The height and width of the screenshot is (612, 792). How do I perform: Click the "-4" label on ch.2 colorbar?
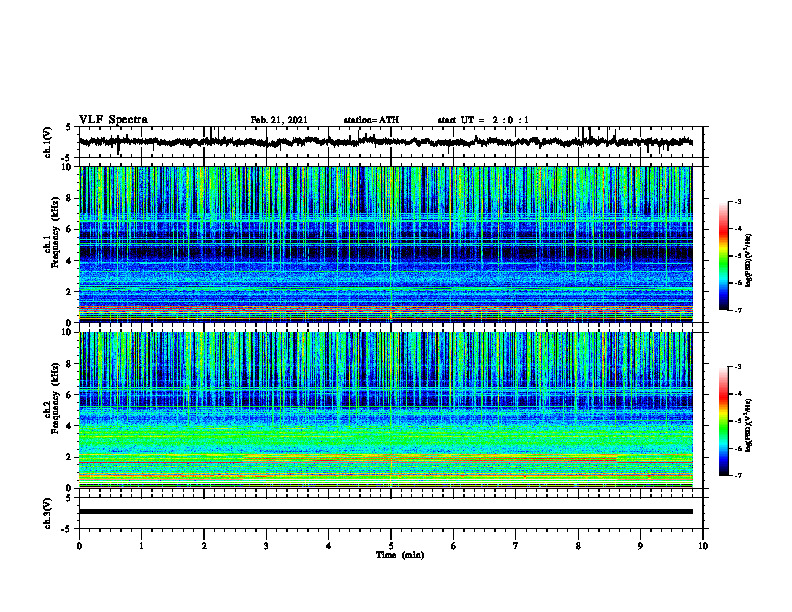[738, 394]
